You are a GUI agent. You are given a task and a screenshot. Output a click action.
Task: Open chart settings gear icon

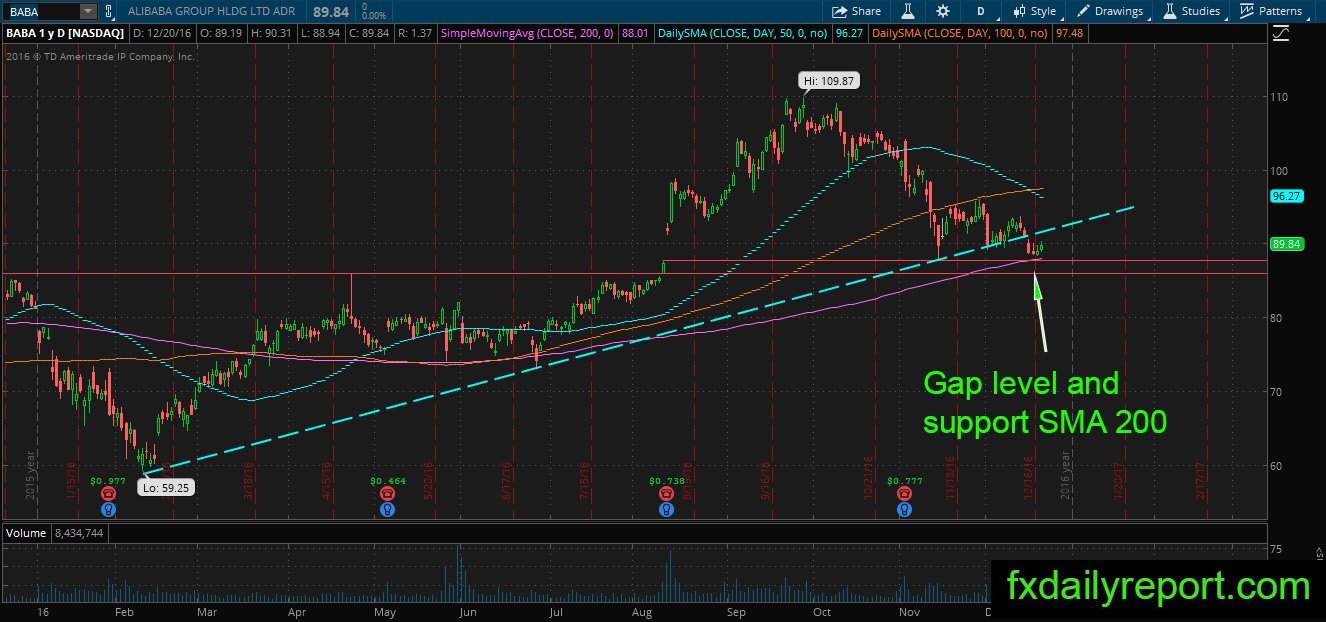click(x=942, y=11)
